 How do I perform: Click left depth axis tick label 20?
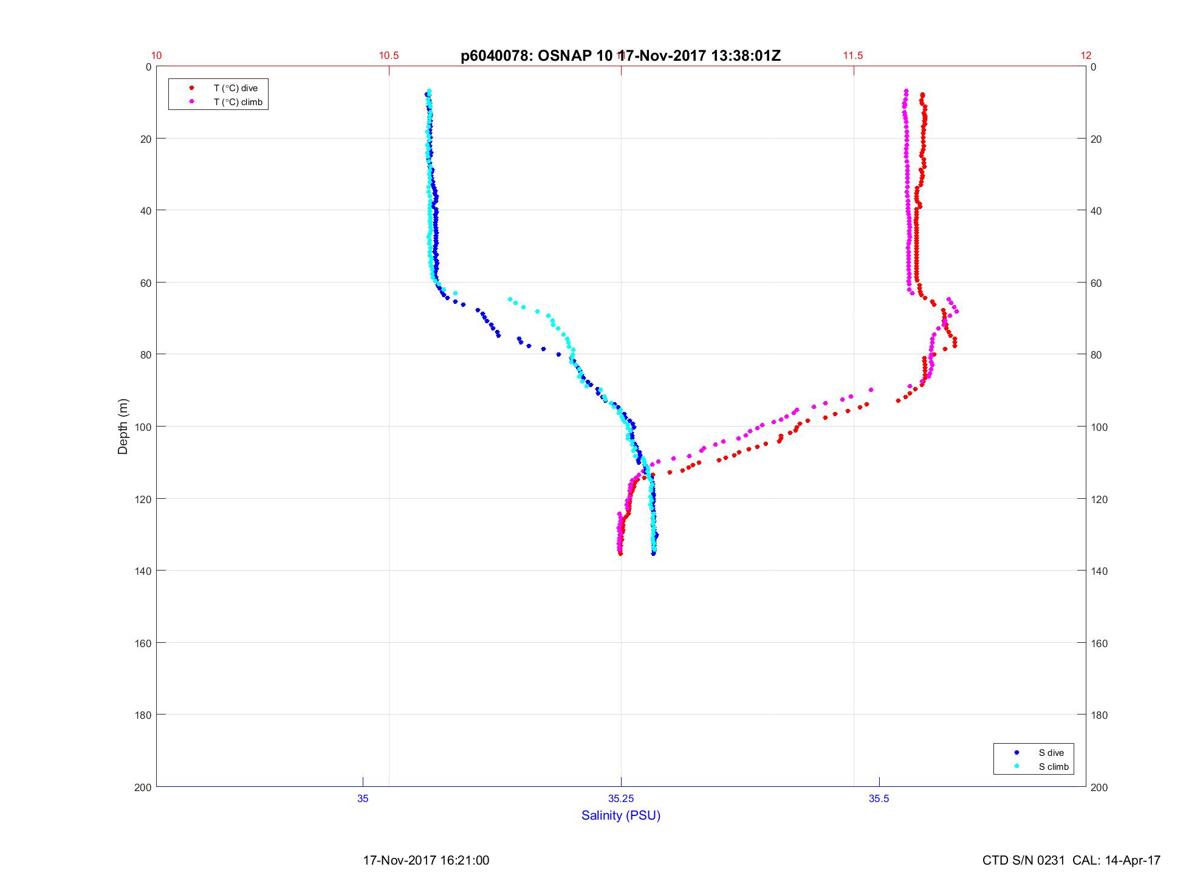145,139
